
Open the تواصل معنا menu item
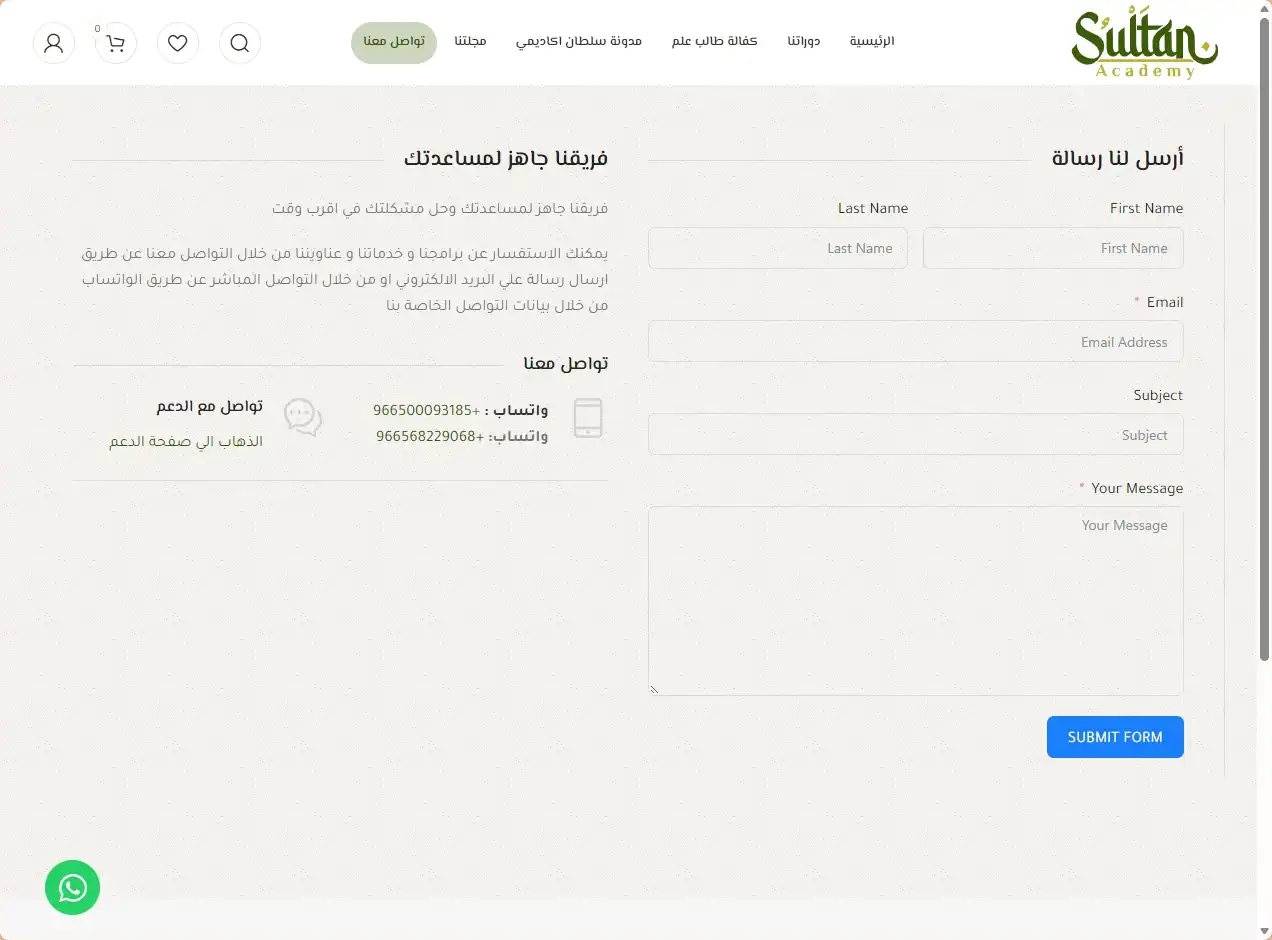[394, 42]
